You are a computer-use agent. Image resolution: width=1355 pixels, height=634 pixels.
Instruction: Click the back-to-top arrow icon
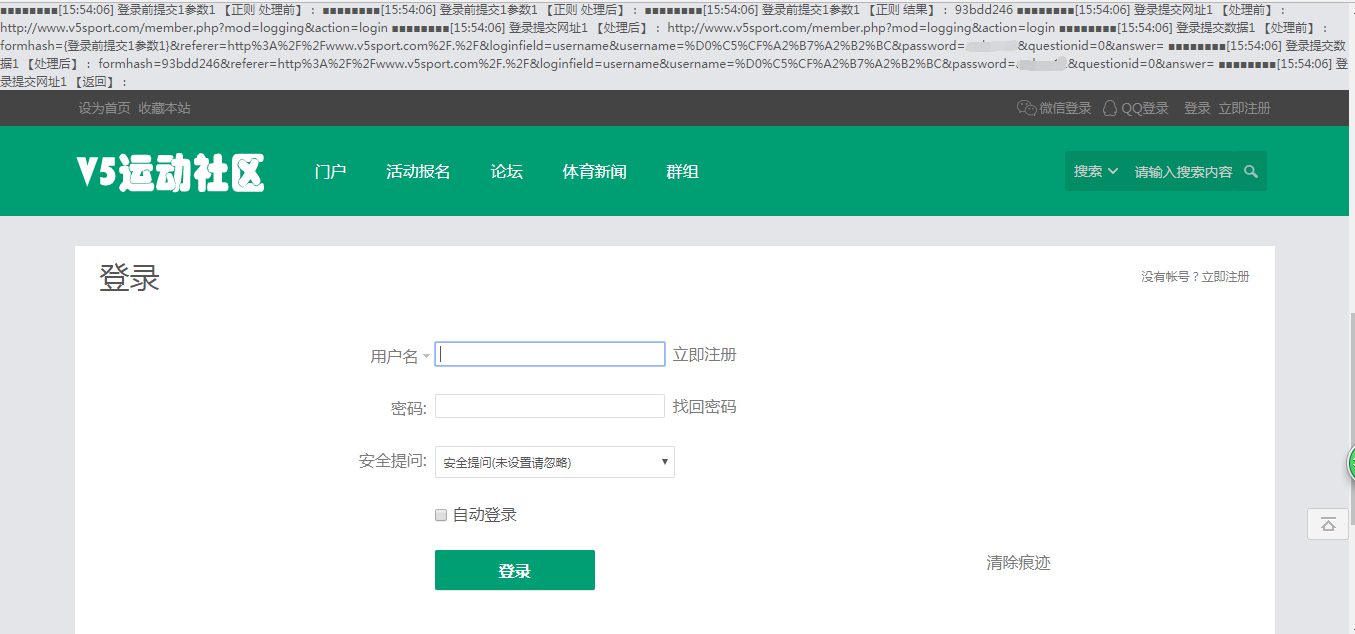[1328, 524]
